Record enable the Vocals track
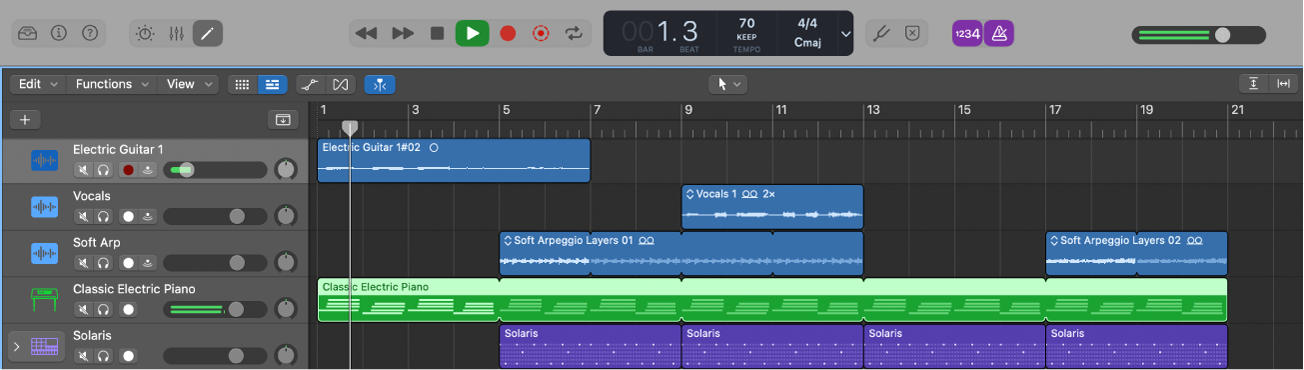Viewport: 1304px width, 370px height. tap(128, 216)
